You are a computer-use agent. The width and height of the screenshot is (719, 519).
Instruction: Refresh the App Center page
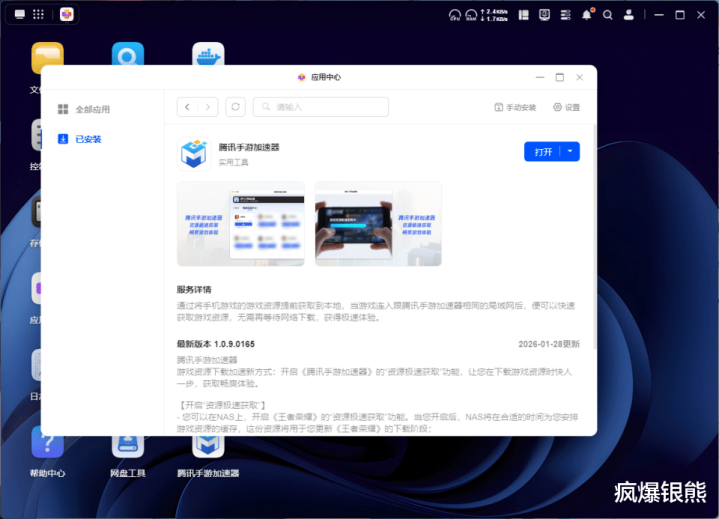[x=235, y=107]
